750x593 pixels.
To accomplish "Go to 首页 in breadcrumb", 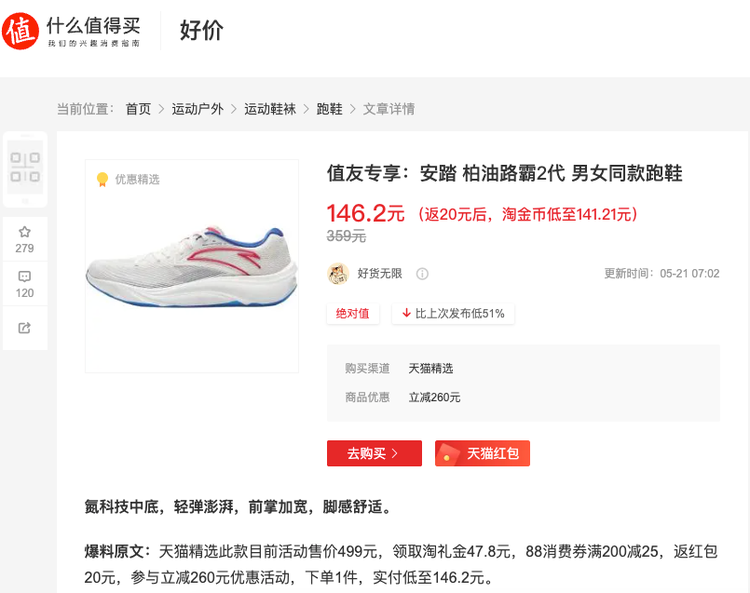I will click(x=138, y=109).
